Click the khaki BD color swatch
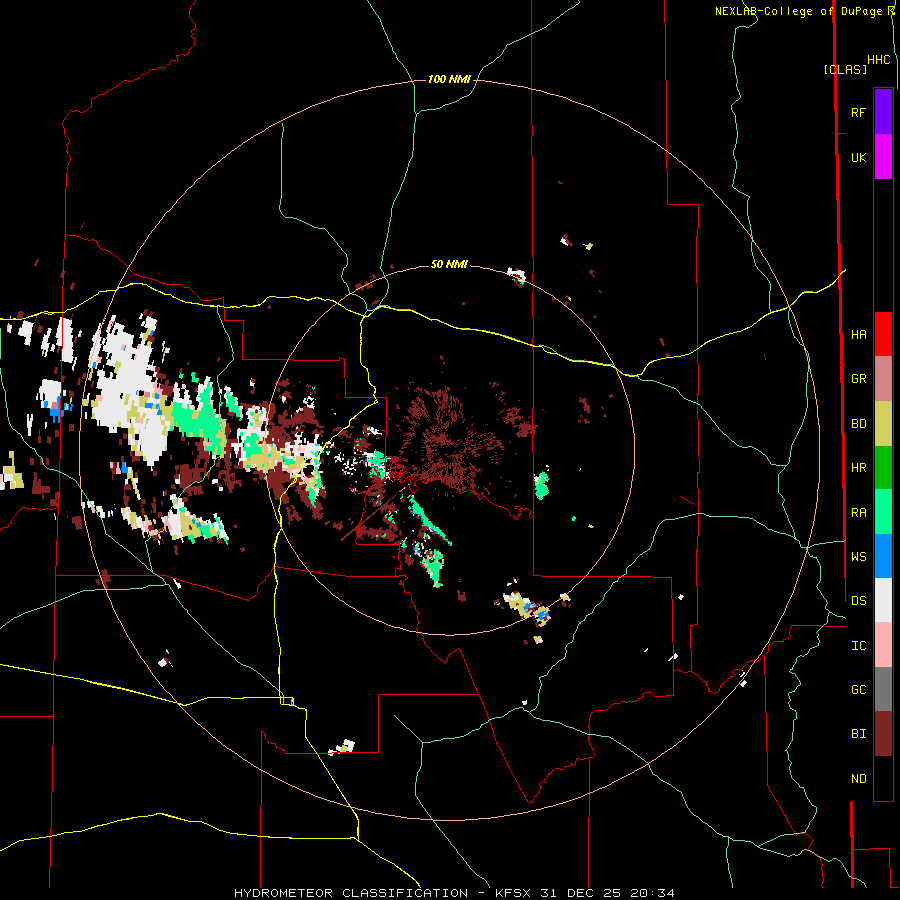900x900 pixels. point(883,424)
